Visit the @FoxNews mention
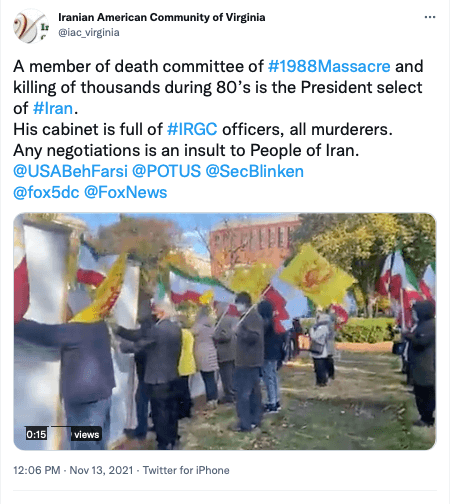This screenshot has height=504, width=453. [x=125, y=192]
